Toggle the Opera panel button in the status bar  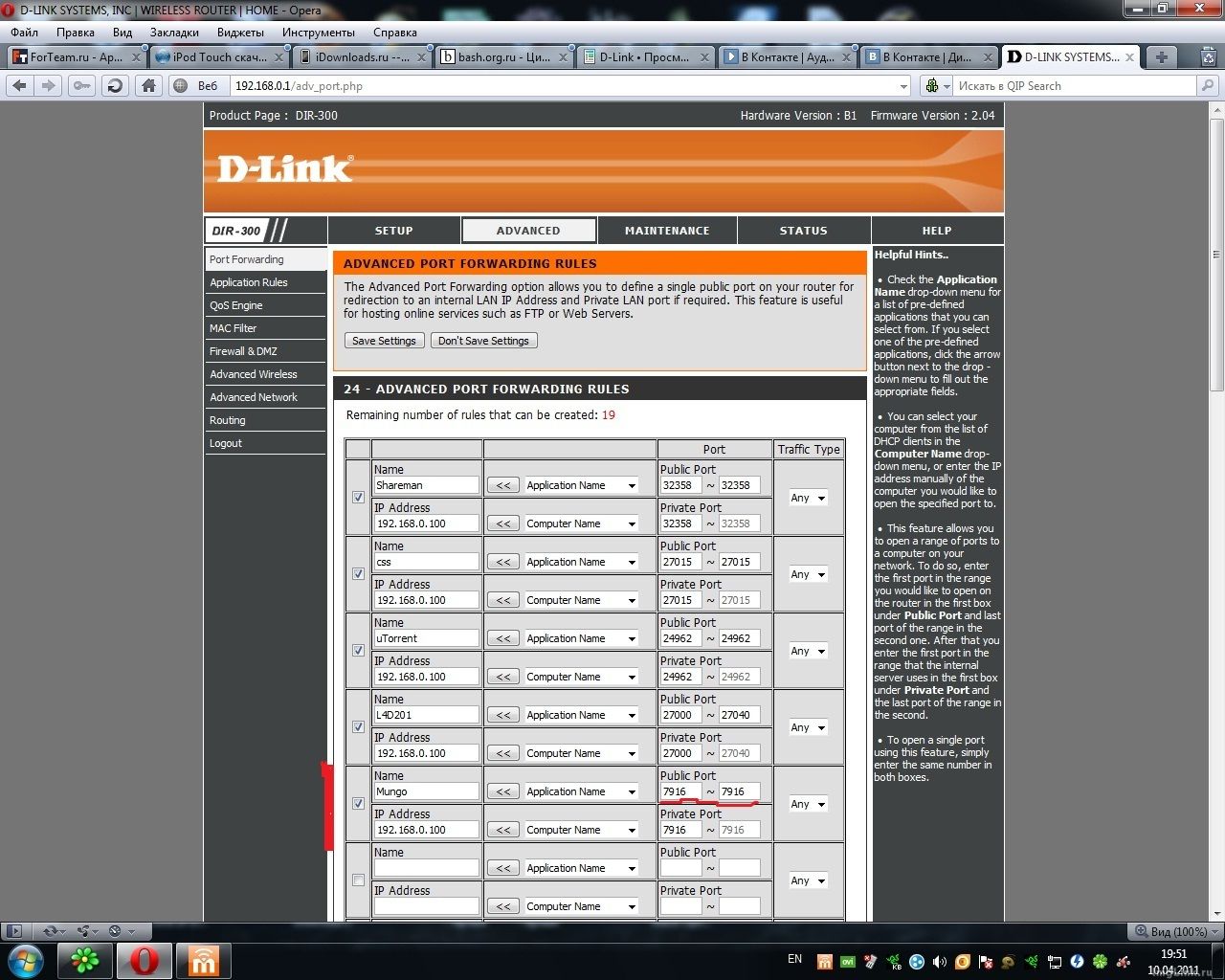[x=13, y=930]
